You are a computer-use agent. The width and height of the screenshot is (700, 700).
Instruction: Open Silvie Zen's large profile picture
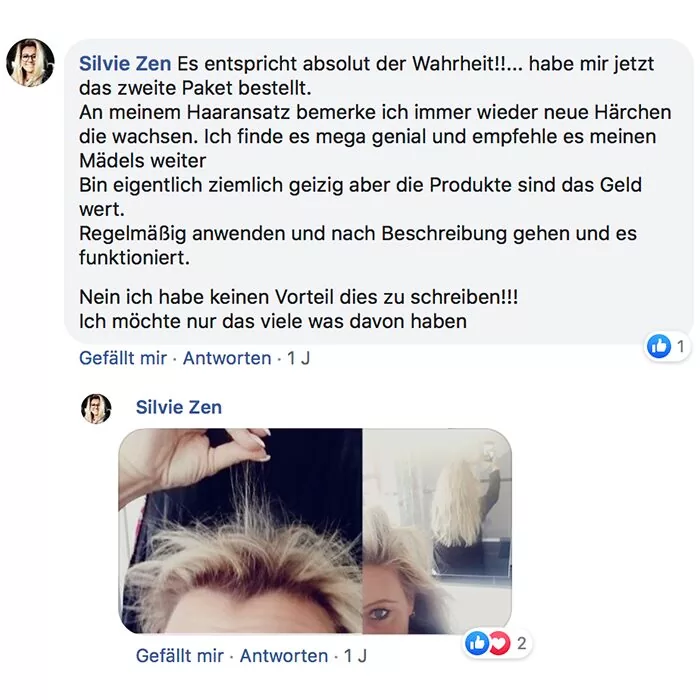click(30, 62)
